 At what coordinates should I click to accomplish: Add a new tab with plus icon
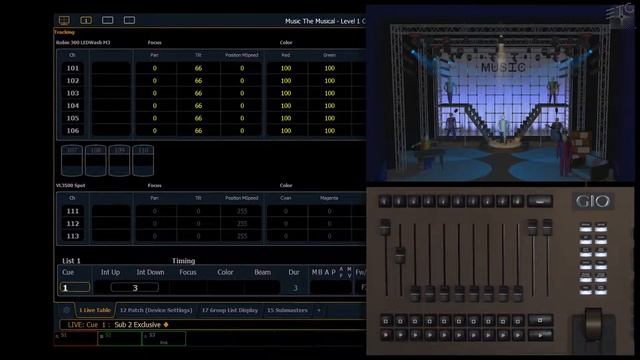319,310
